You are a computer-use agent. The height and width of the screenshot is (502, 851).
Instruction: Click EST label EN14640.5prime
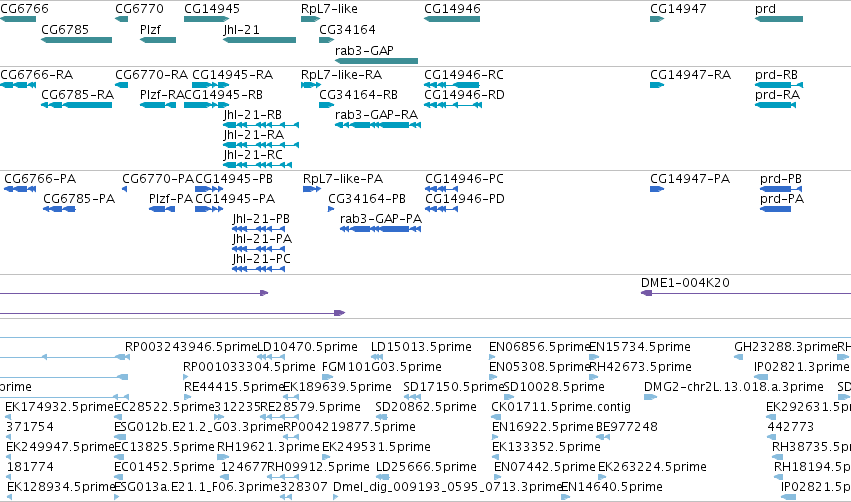click(612, 487)
